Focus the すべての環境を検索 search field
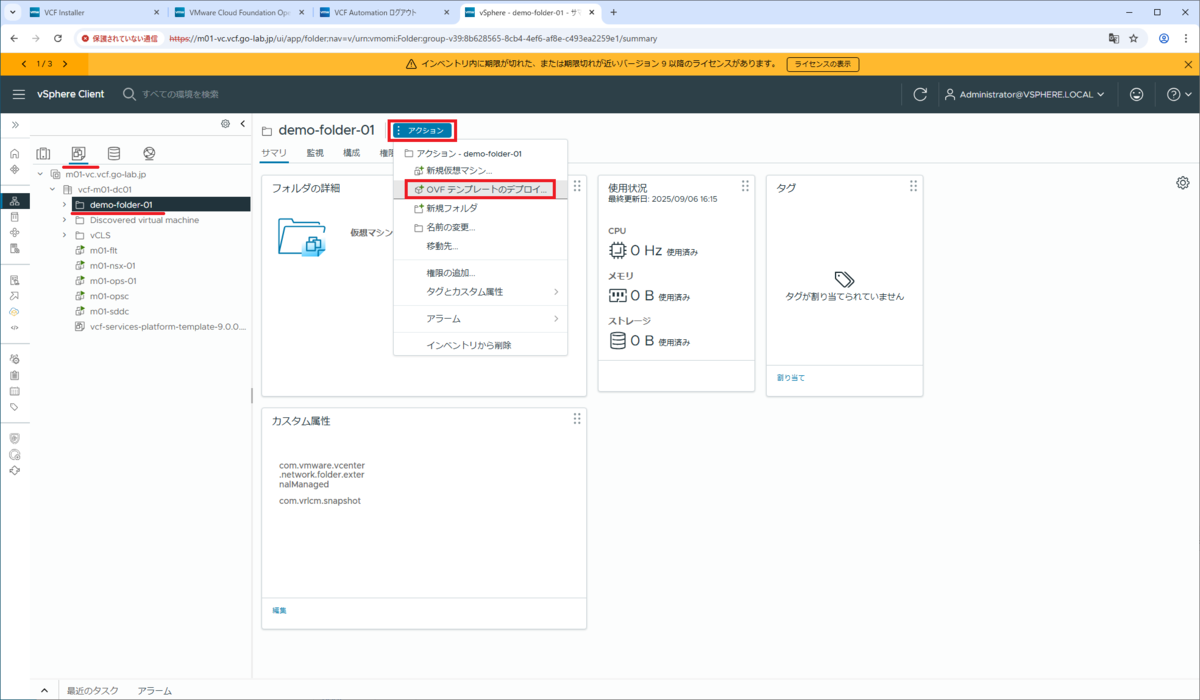1200x700 pixels. (x=180, y=94)
